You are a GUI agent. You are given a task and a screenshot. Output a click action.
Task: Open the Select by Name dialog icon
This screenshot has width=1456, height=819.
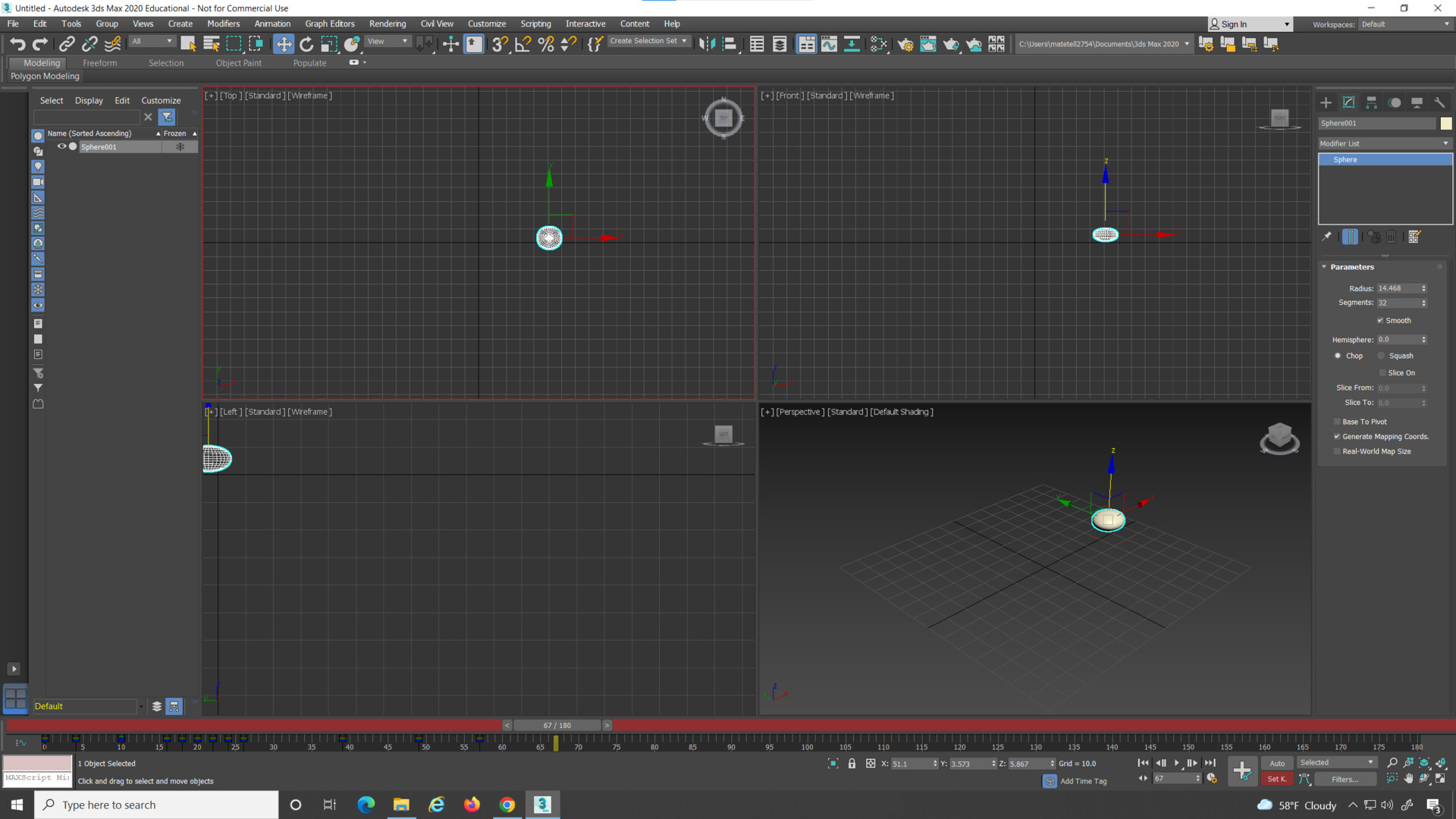(211, 43)
